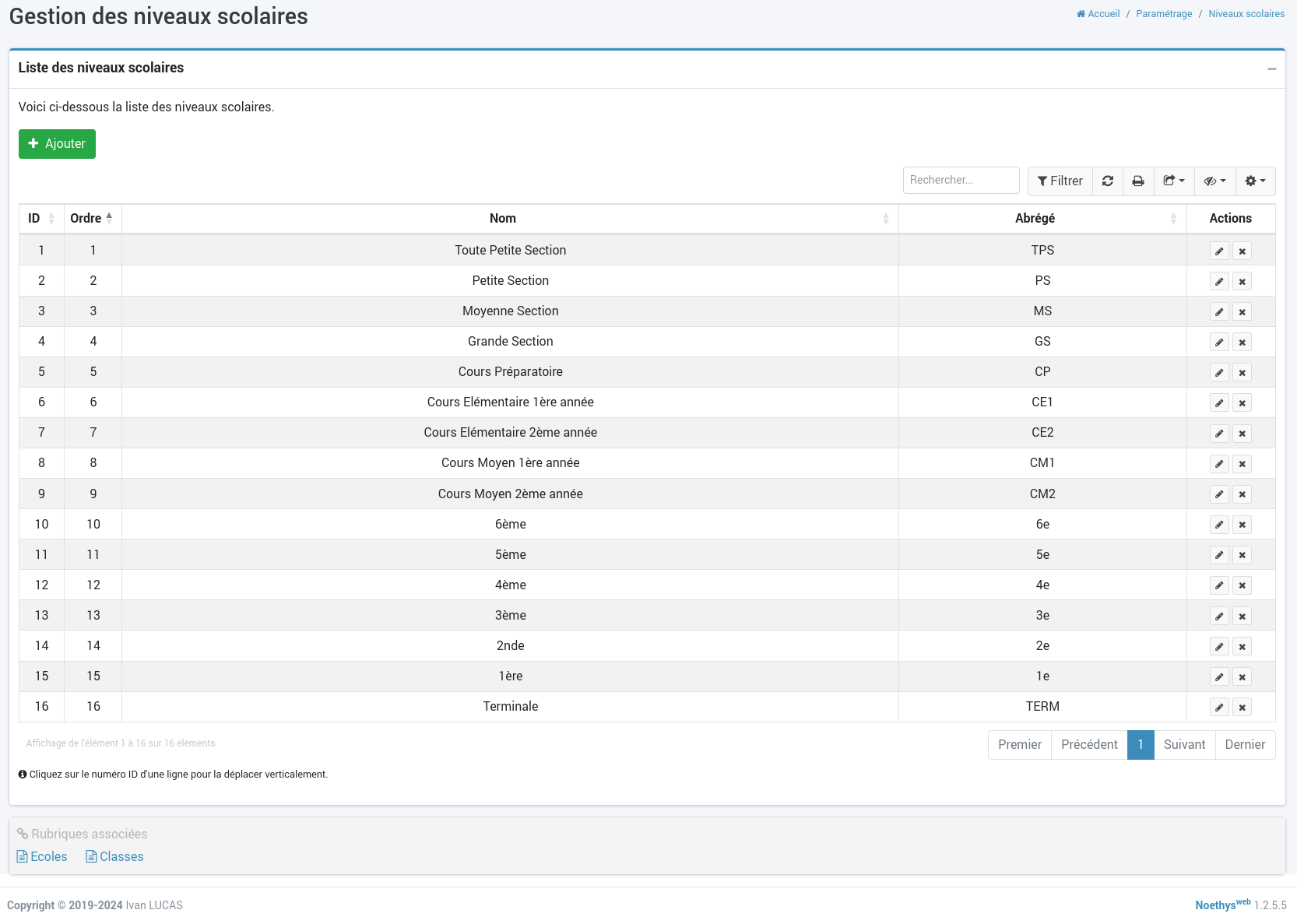Collapse the Liste des niveaux scolaires panel

point(1271,69)
